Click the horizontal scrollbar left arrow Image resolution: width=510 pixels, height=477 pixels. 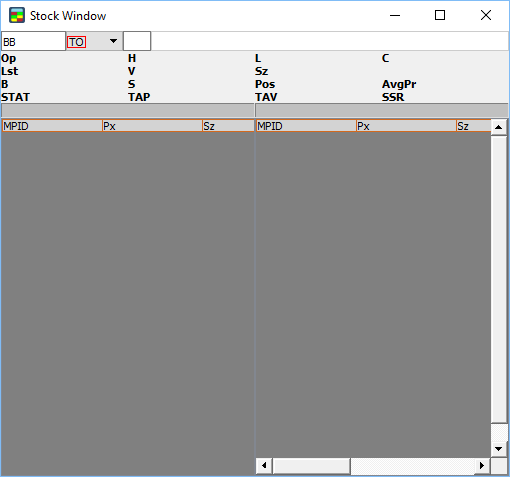coord(264,465)
